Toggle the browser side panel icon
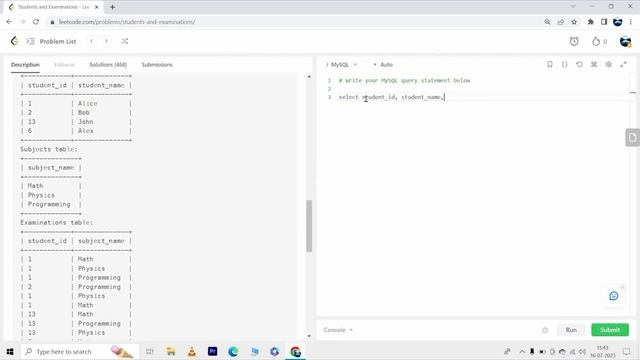This screenshot has width=640, height=360. point(604,22)
